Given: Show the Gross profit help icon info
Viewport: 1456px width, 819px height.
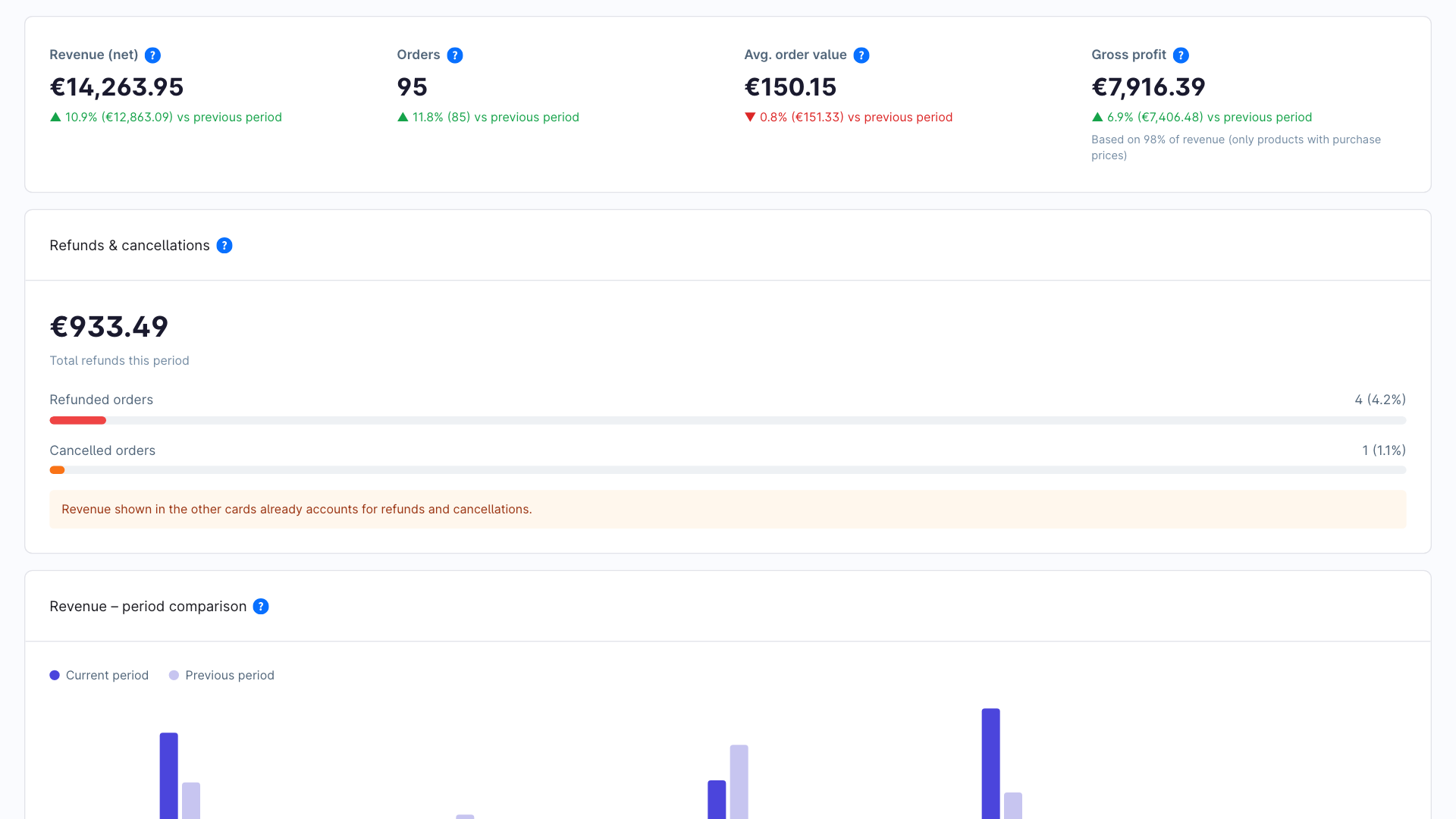Looking at the screenshot, I should 1181,55.
